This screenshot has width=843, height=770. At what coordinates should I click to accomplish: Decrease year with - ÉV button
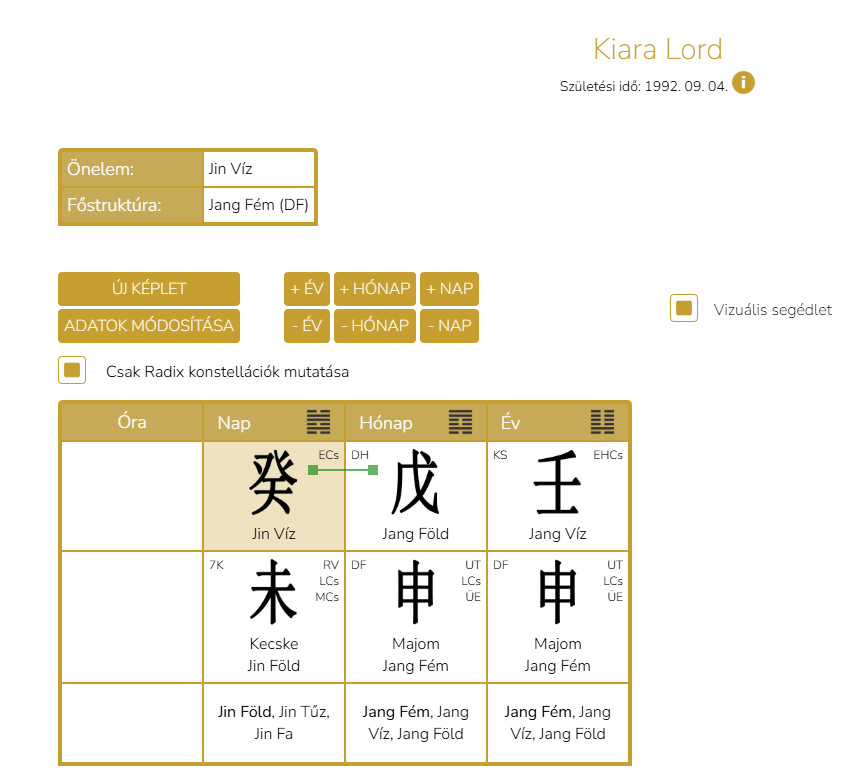tap(307, 325)
